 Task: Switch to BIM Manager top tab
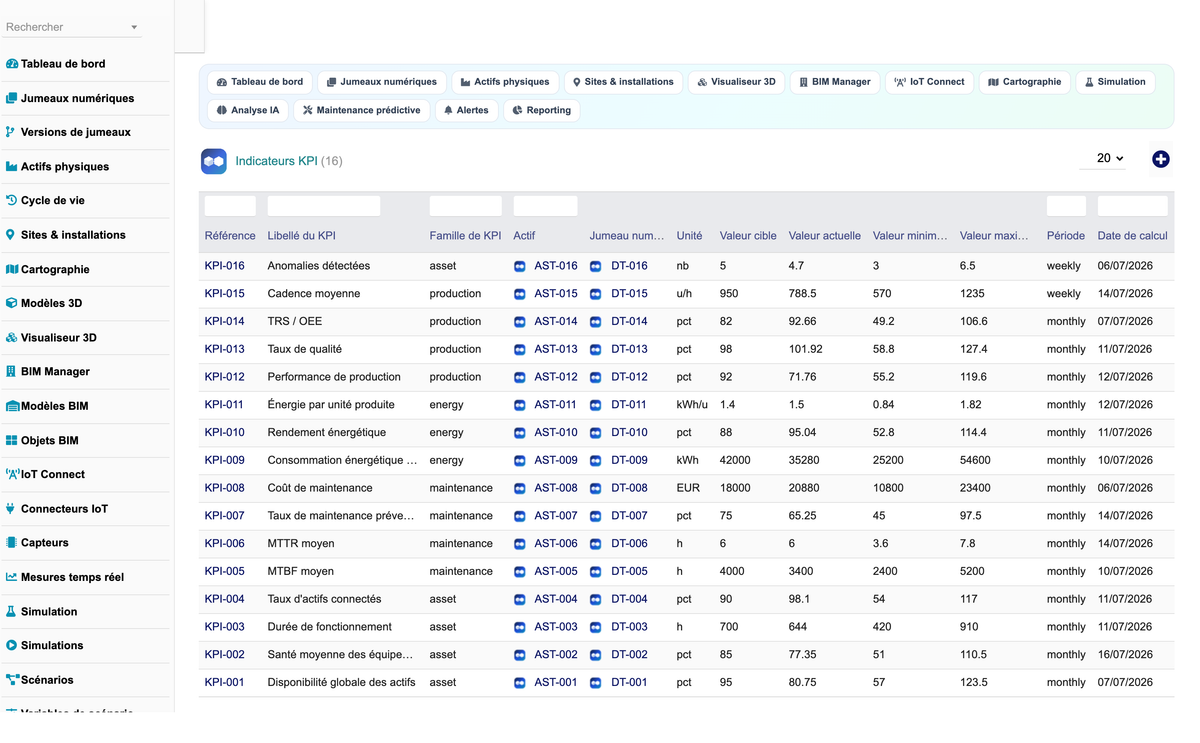pos(835,82)
